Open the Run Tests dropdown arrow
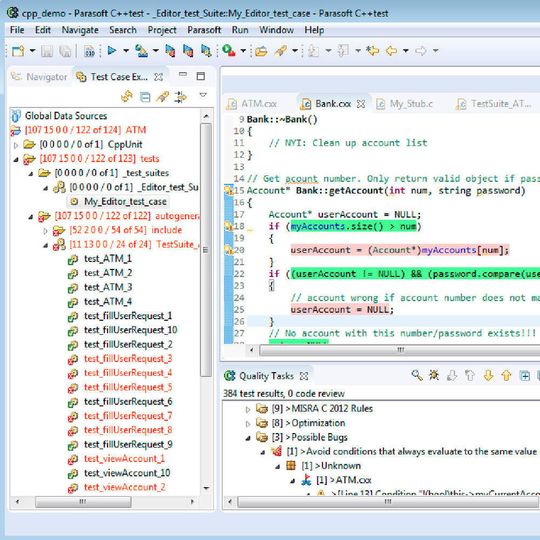Screen dimensions: 540x540 [126, 51]
